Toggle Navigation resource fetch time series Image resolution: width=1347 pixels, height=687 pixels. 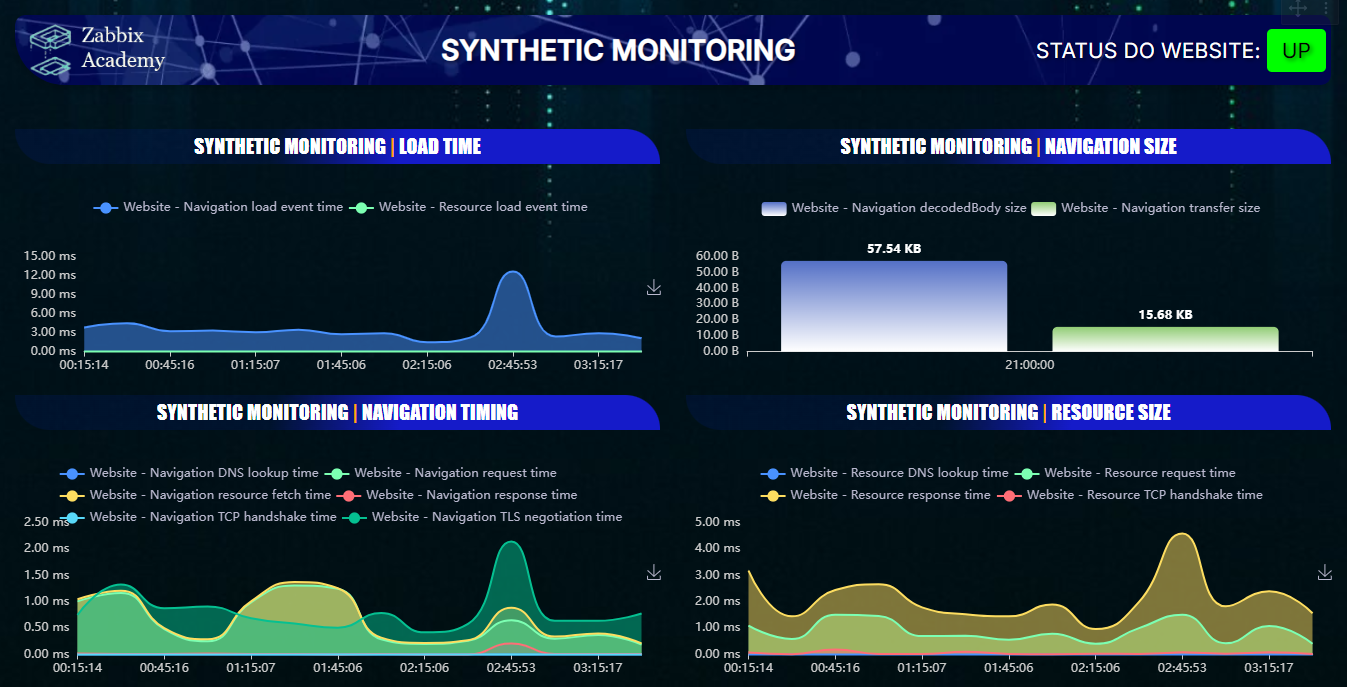pyautogui.click(x=195, y=495)
